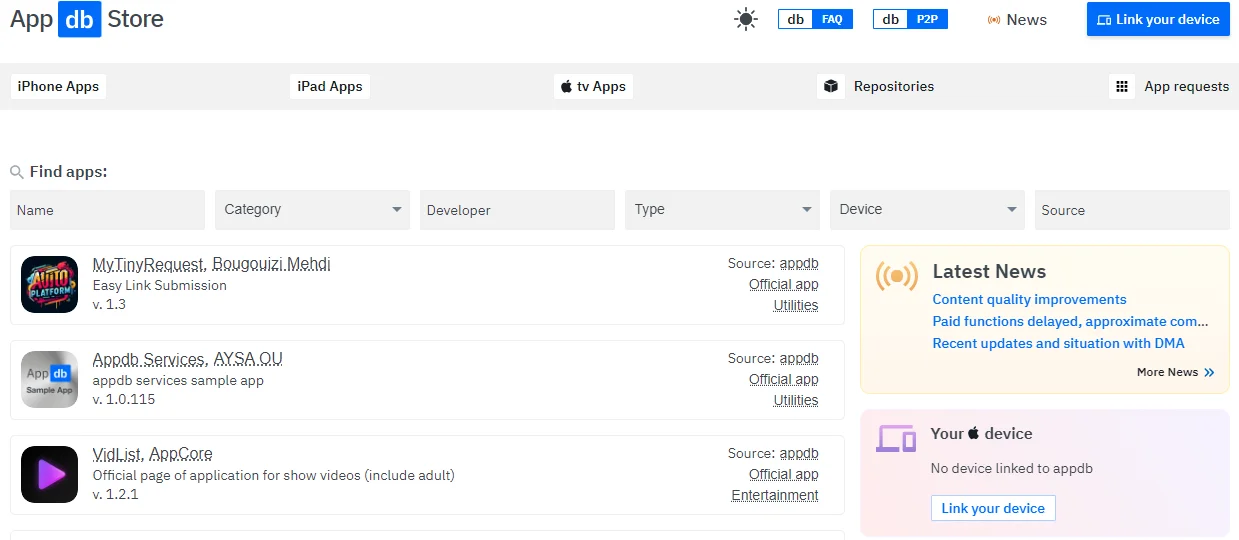The width and height of the screenshot is (1239, 540).
Task: Open MyTinyRequest app icon
Action: tap(49, 284)
